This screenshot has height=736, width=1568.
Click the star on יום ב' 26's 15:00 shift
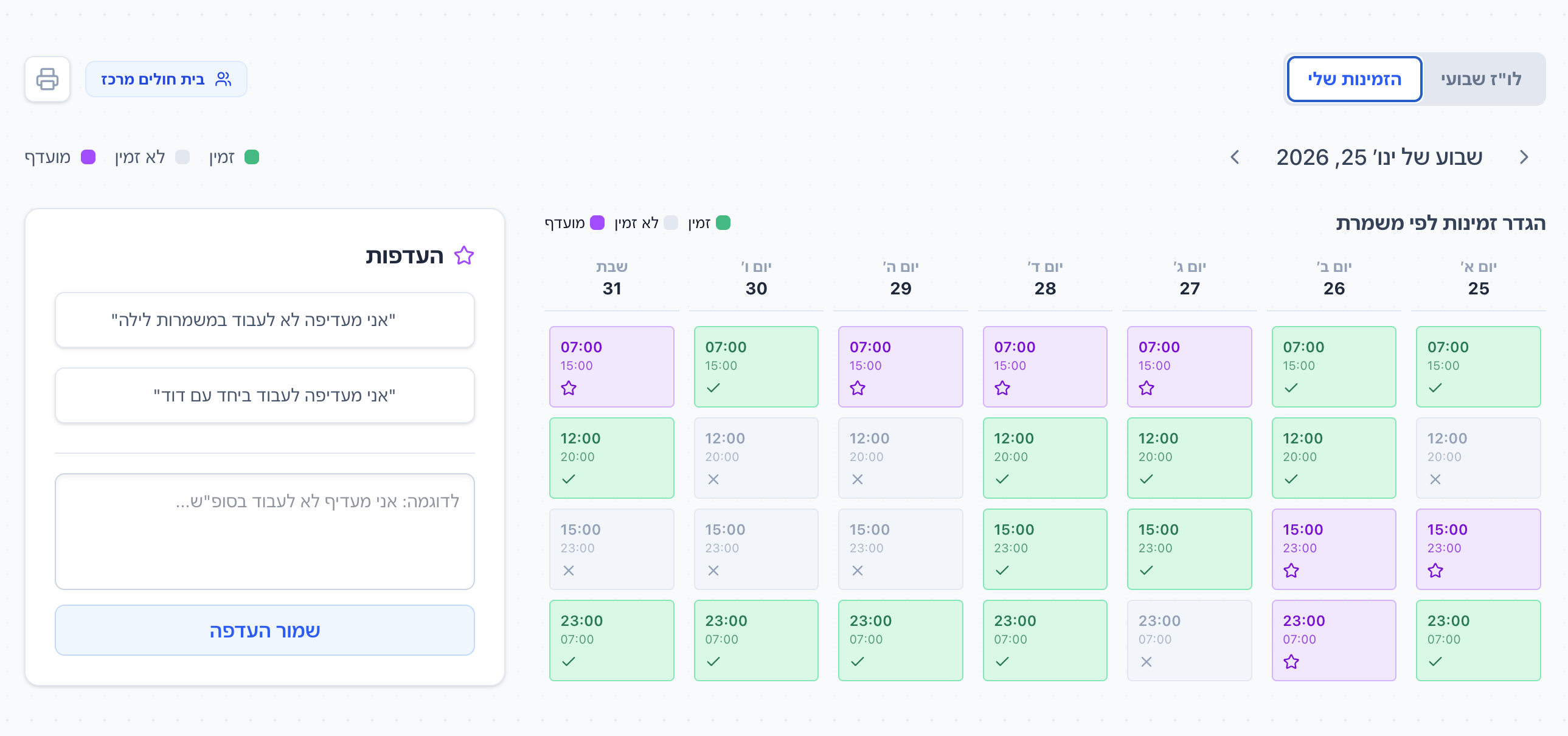pyautogui.click(x=1291, y=571)
